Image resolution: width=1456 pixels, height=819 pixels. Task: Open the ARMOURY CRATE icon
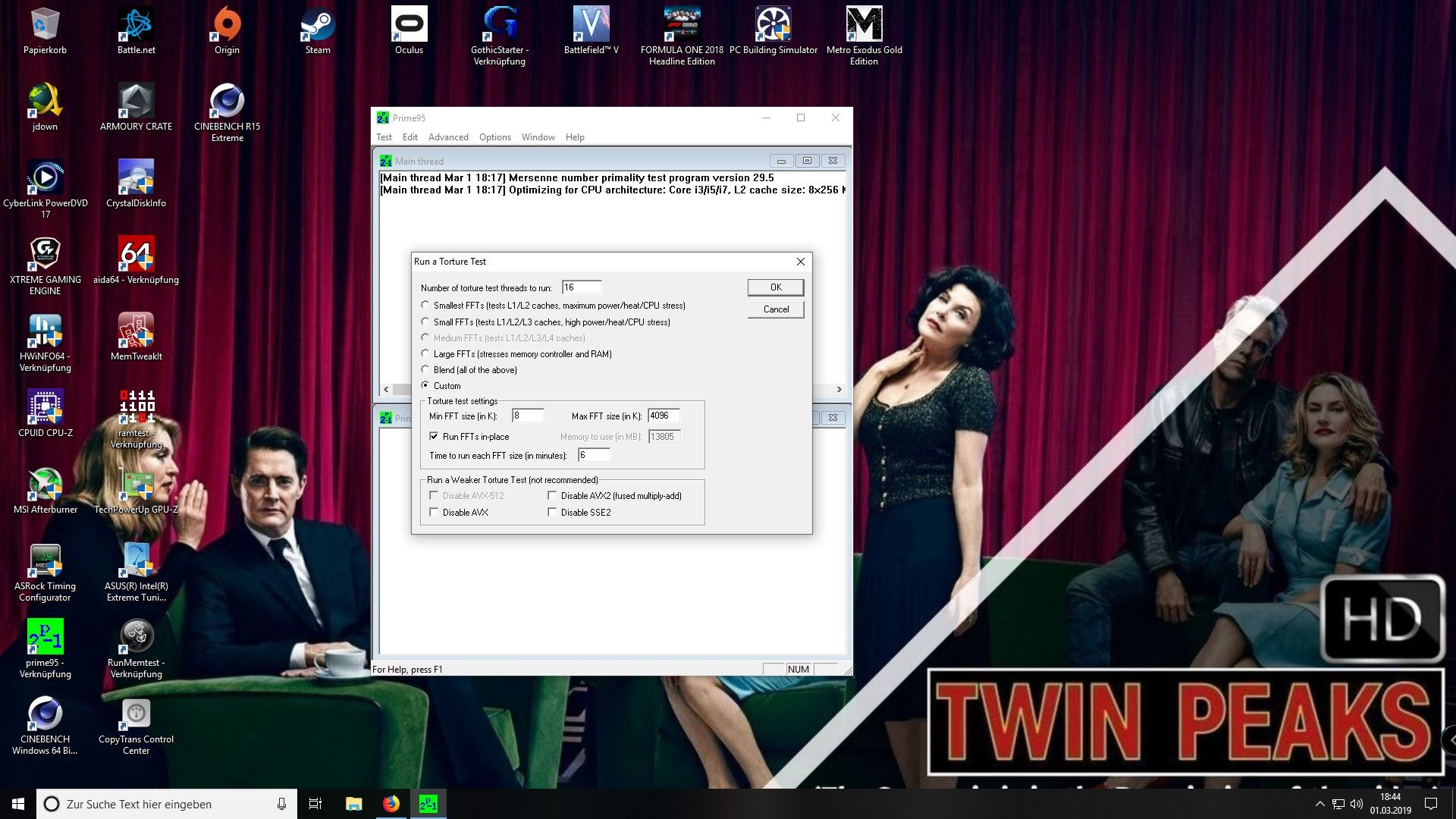(x=136, y=101)
